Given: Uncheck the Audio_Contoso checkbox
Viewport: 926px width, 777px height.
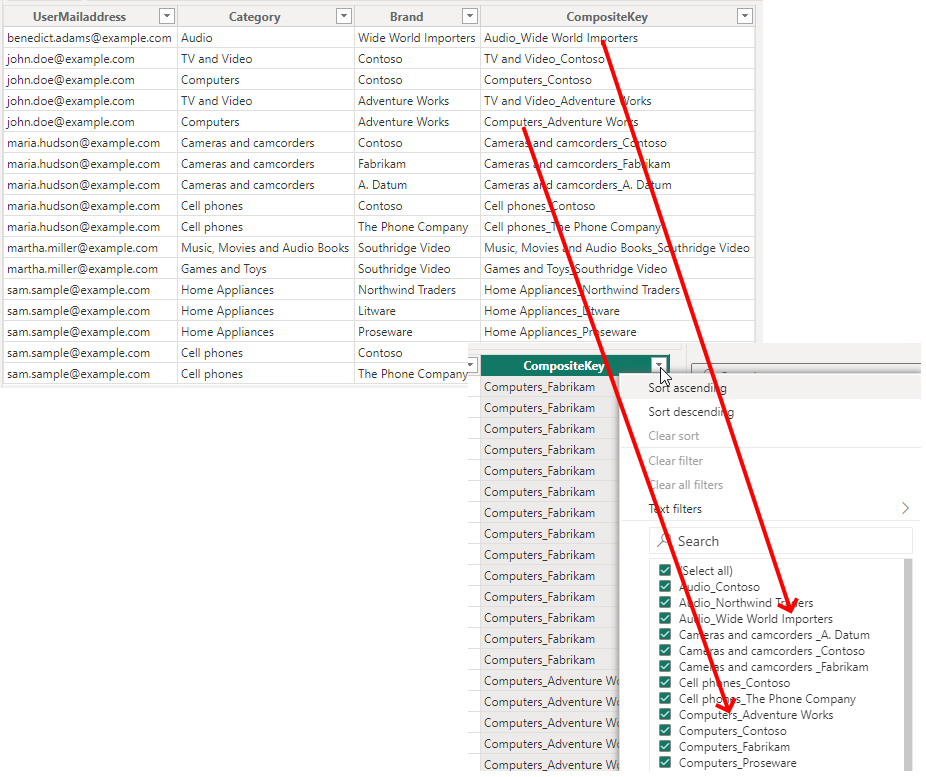Looking at the screenshot, I should [665, 587].
